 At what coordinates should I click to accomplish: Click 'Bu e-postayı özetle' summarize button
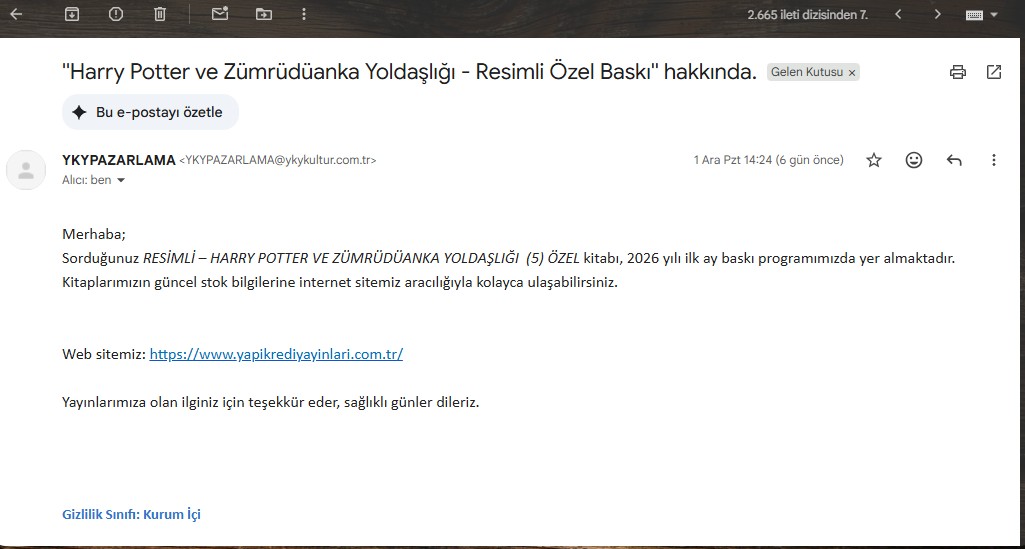pyautogui.click(x=150, y=112)
